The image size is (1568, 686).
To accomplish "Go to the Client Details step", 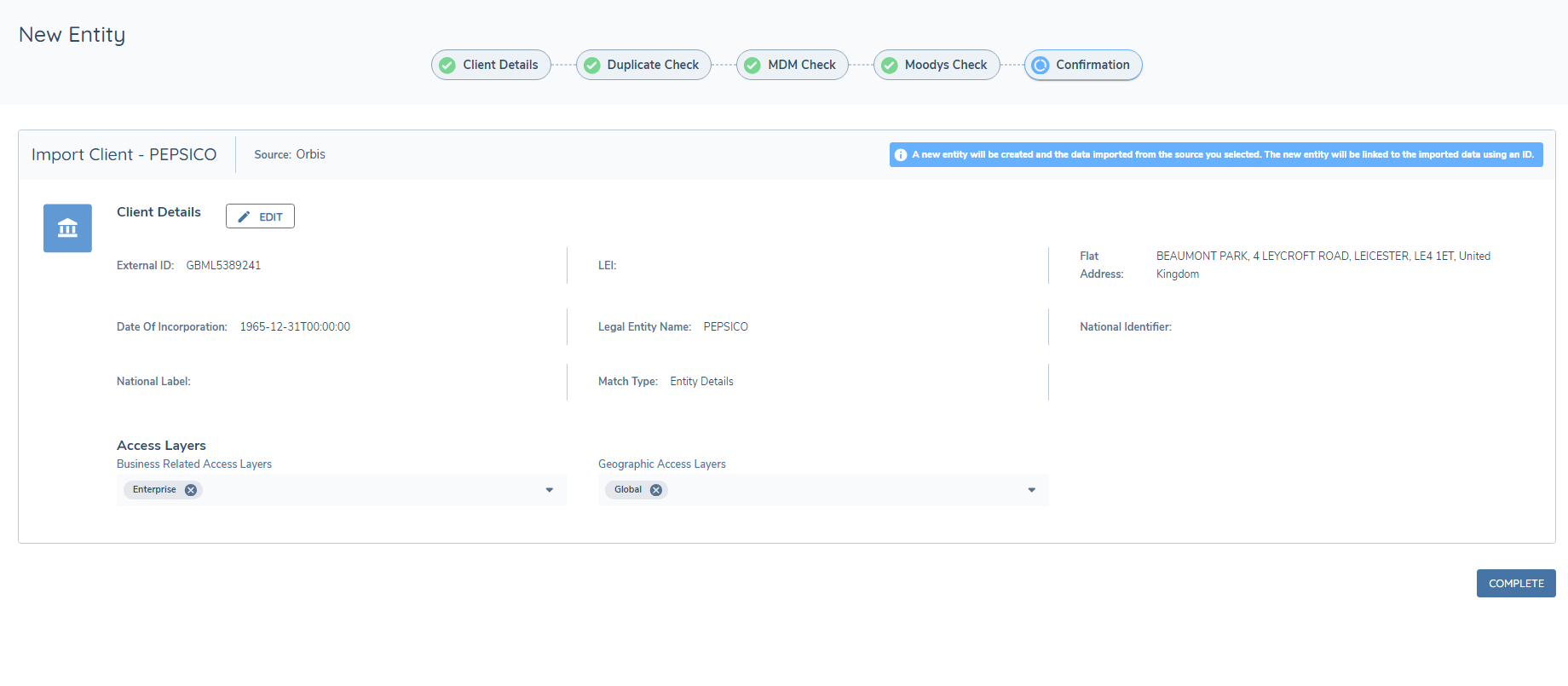I will point(500,65).
